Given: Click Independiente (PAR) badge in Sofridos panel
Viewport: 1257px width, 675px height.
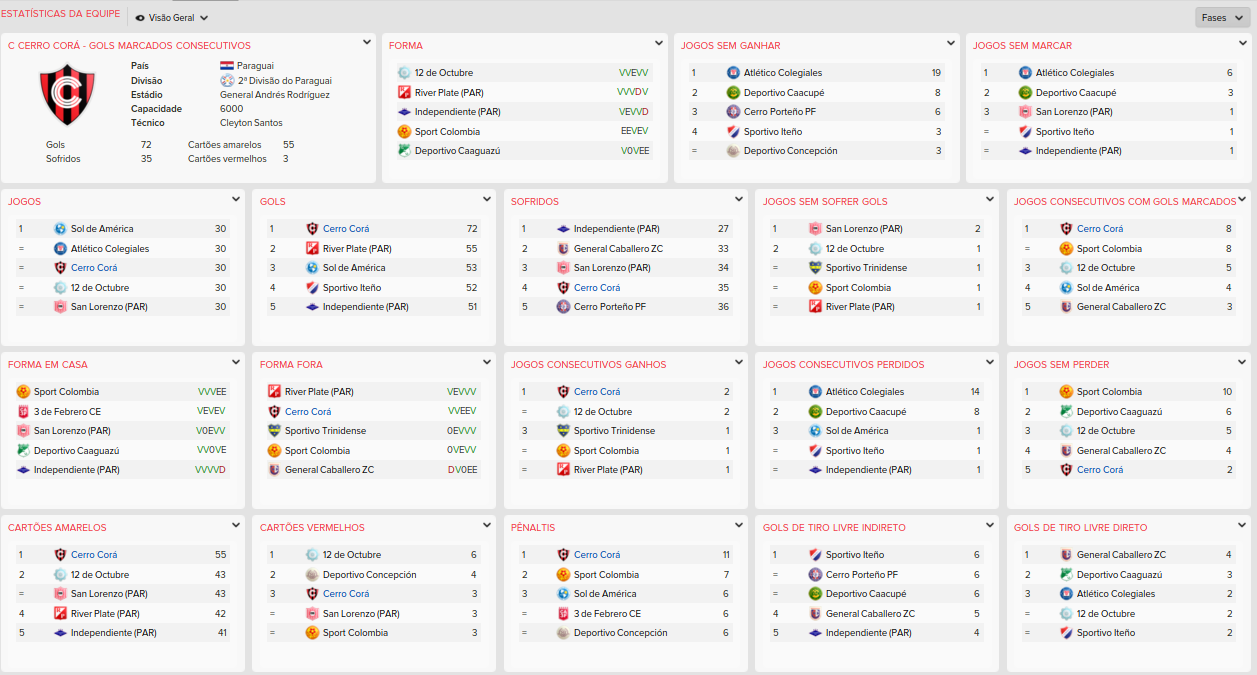Looking at the screenshot, I should pos(563,229).
